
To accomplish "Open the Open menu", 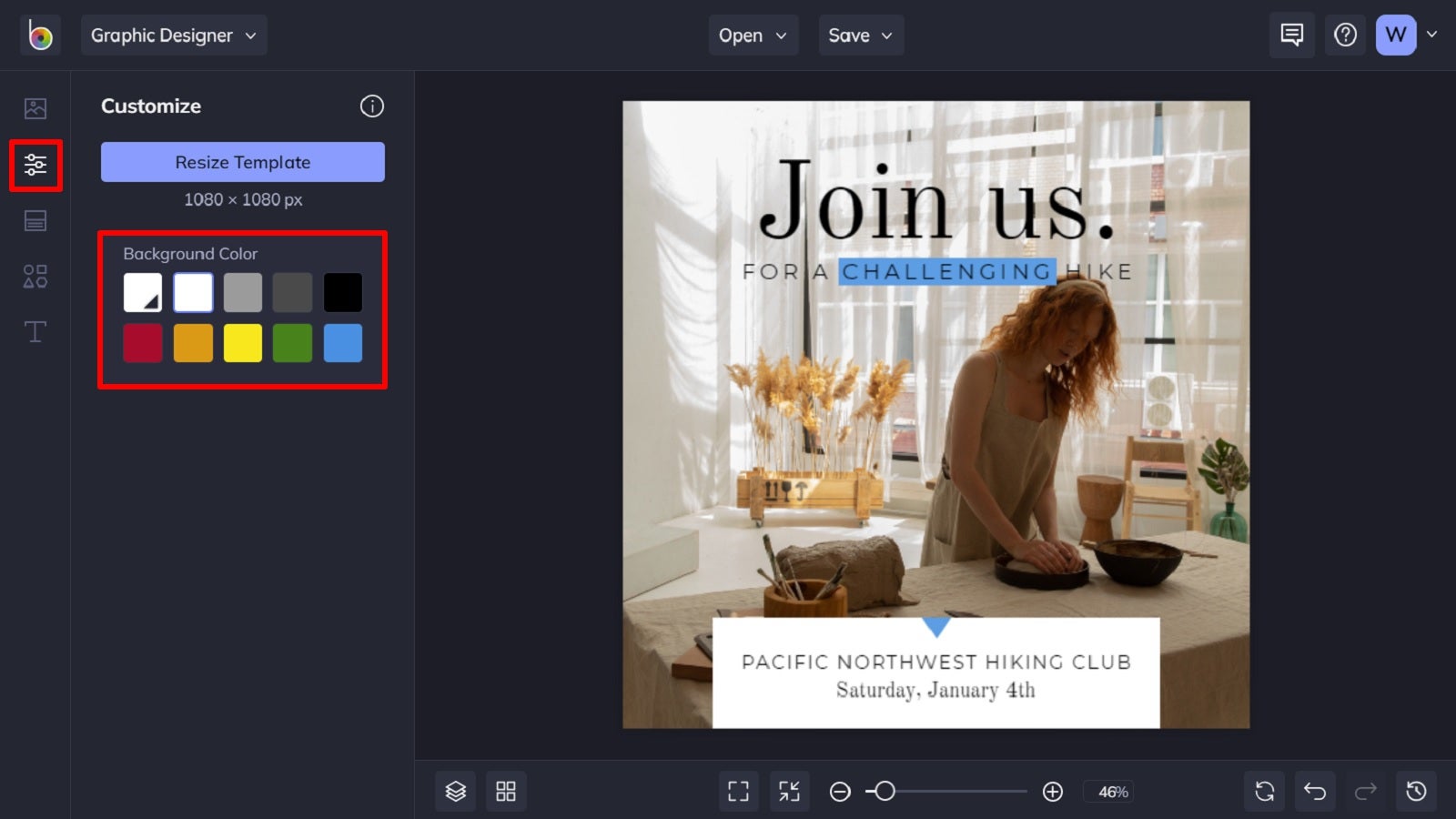I will (753, 35).
